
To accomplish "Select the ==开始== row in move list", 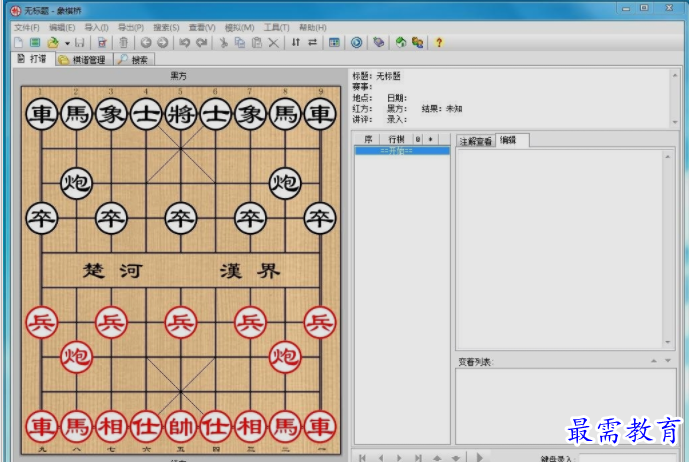I will 402,151.
